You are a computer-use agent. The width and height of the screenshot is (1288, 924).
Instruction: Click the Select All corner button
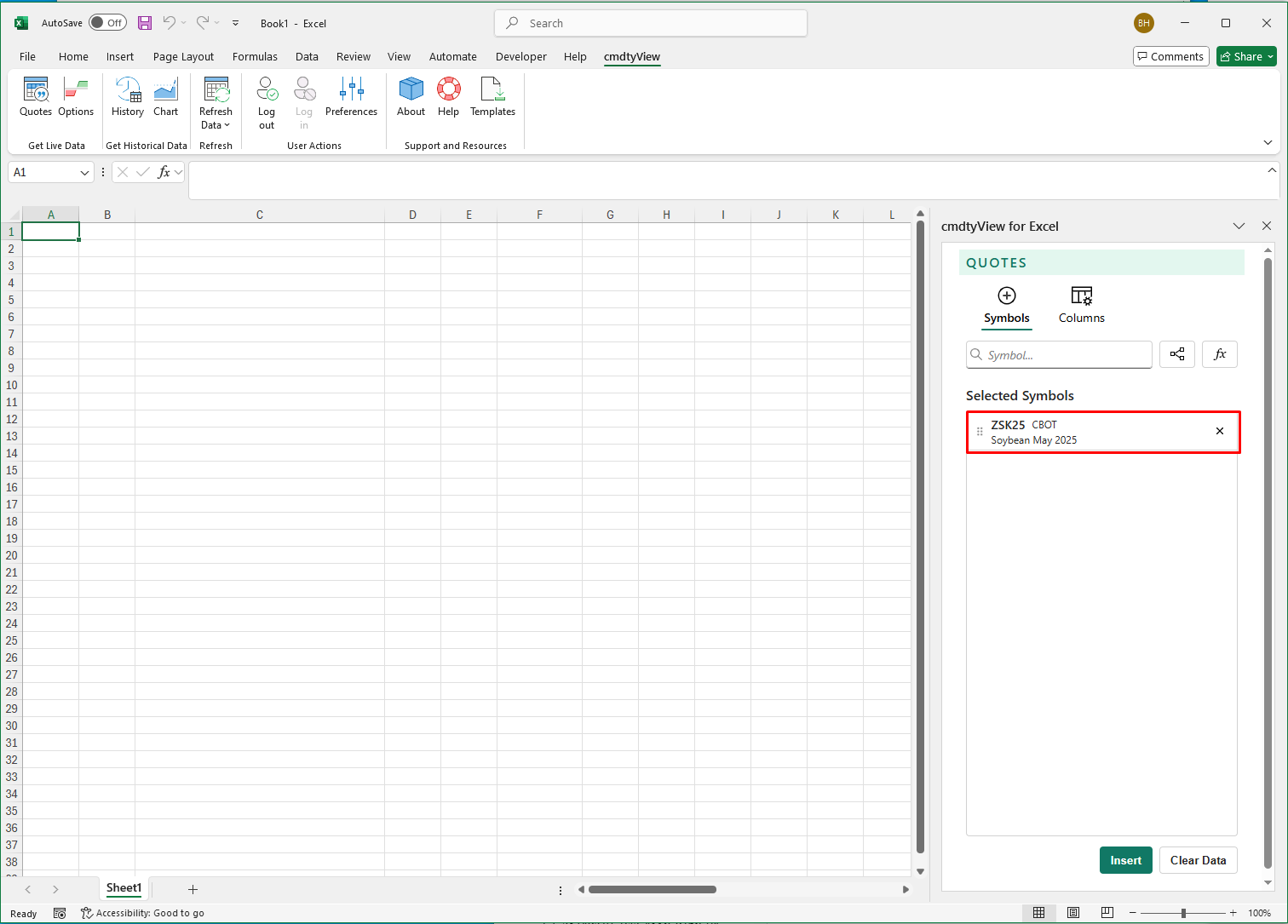pos(11,215)
